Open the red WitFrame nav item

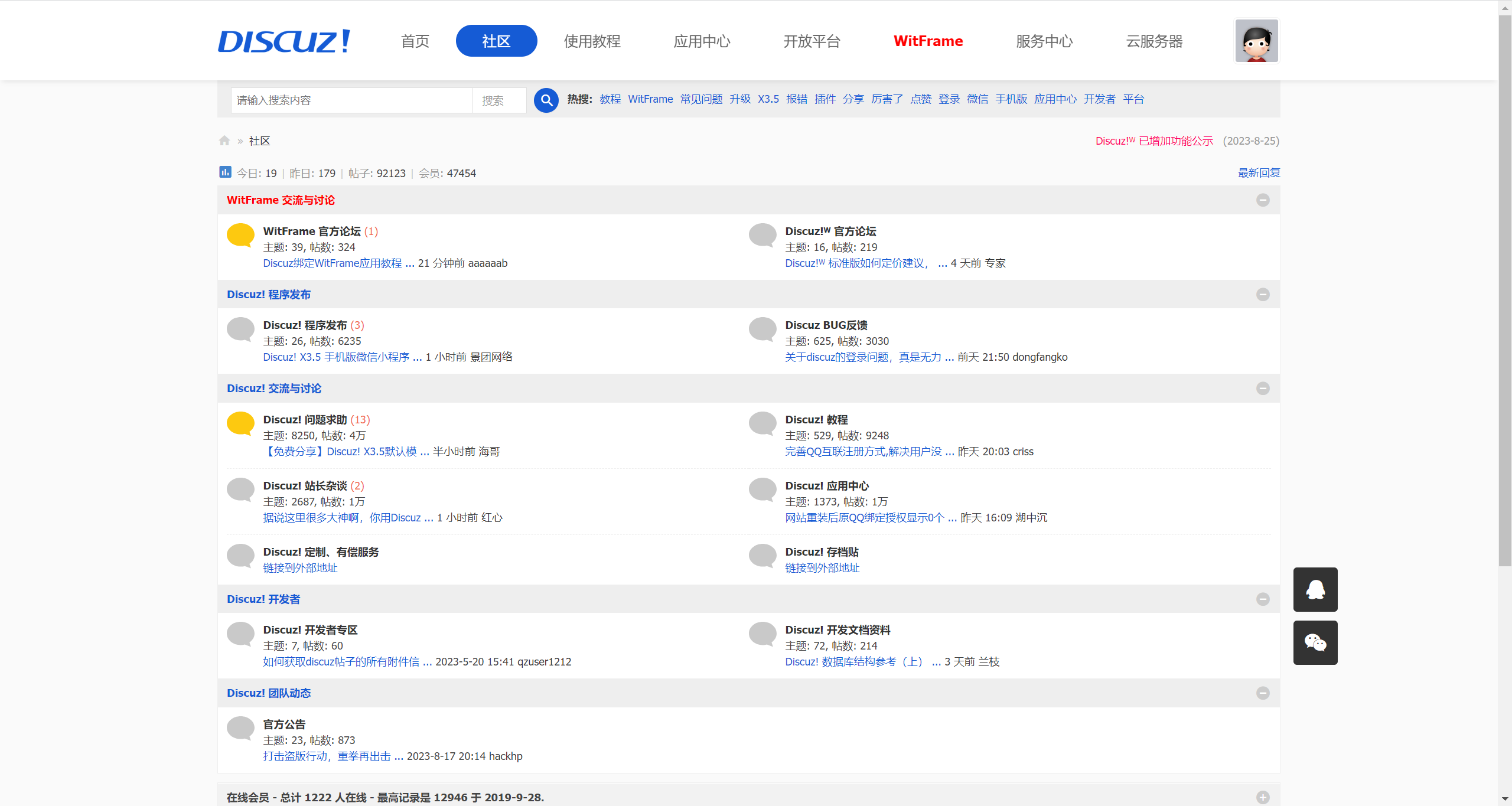point(928,41)
